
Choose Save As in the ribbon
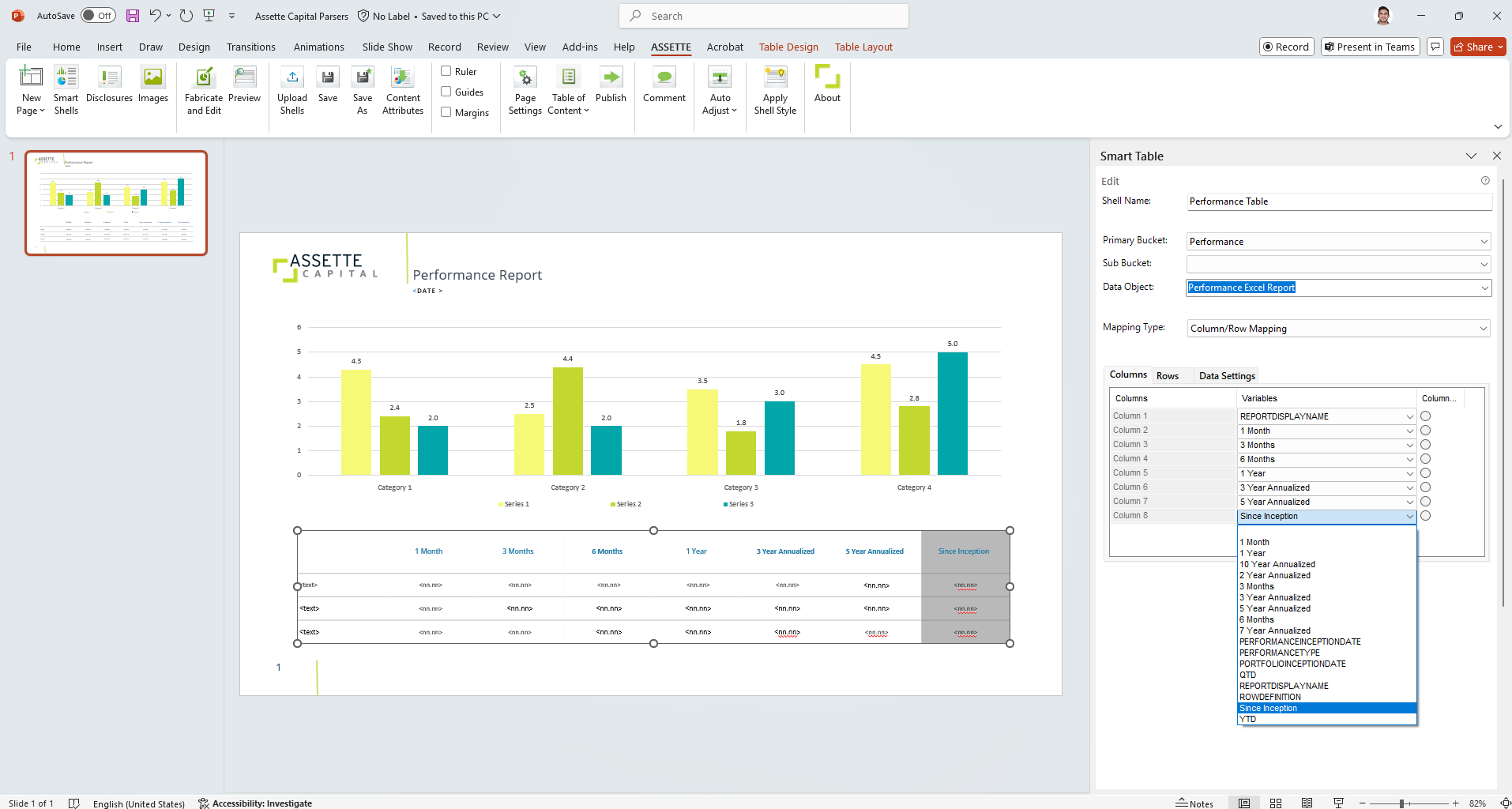[363, 91]
